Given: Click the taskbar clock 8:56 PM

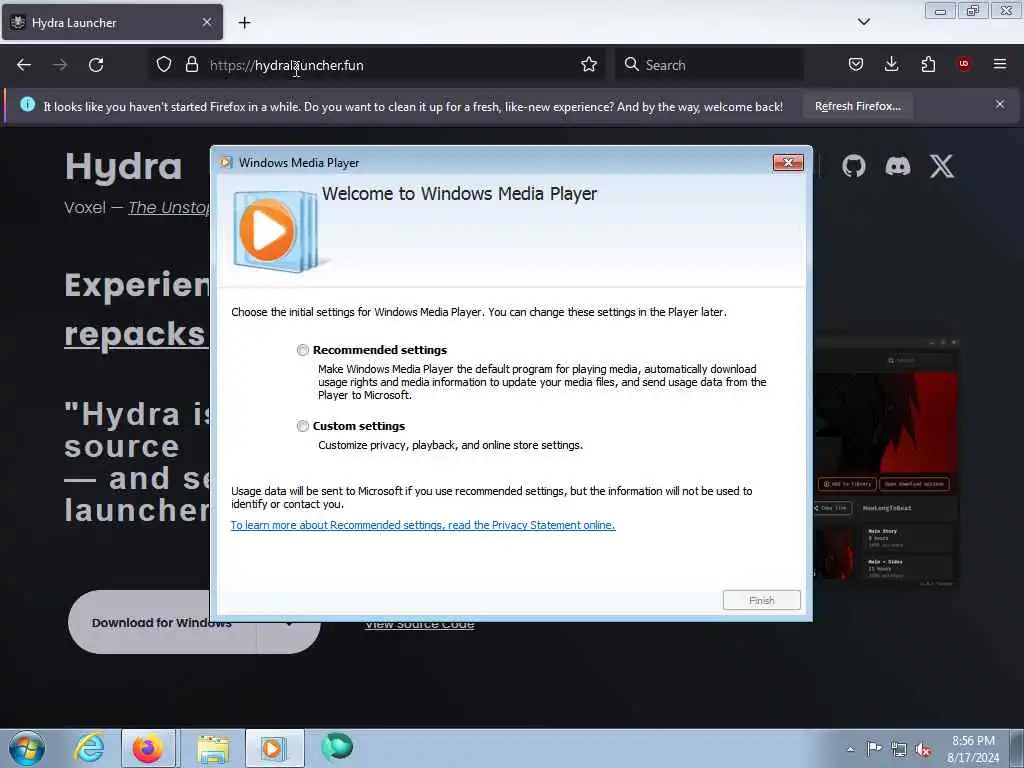Looking at the screenshot, I should click(x=973, y=748).
